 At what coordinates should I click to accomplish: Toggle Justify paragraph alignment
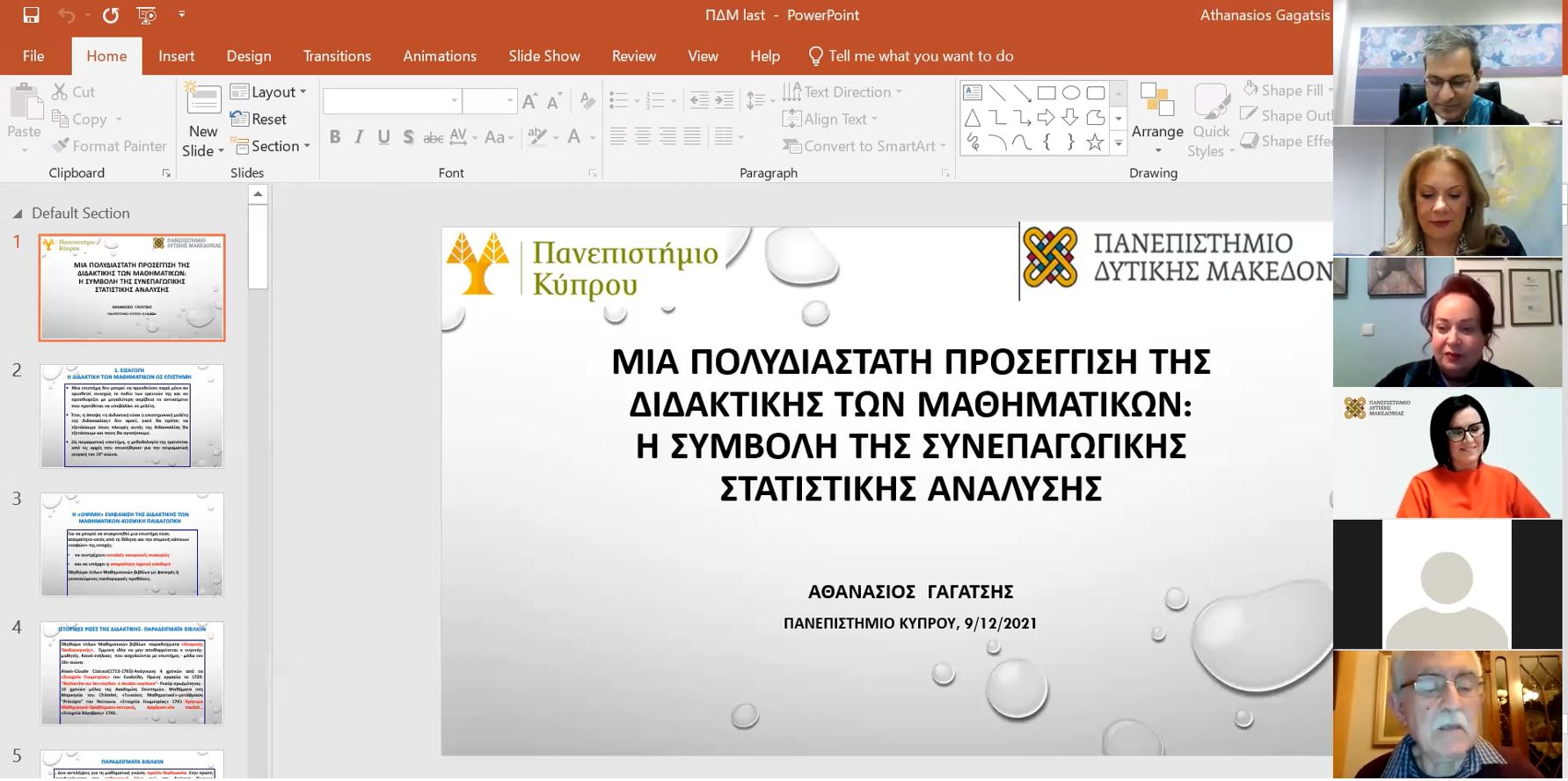(692, 137)
